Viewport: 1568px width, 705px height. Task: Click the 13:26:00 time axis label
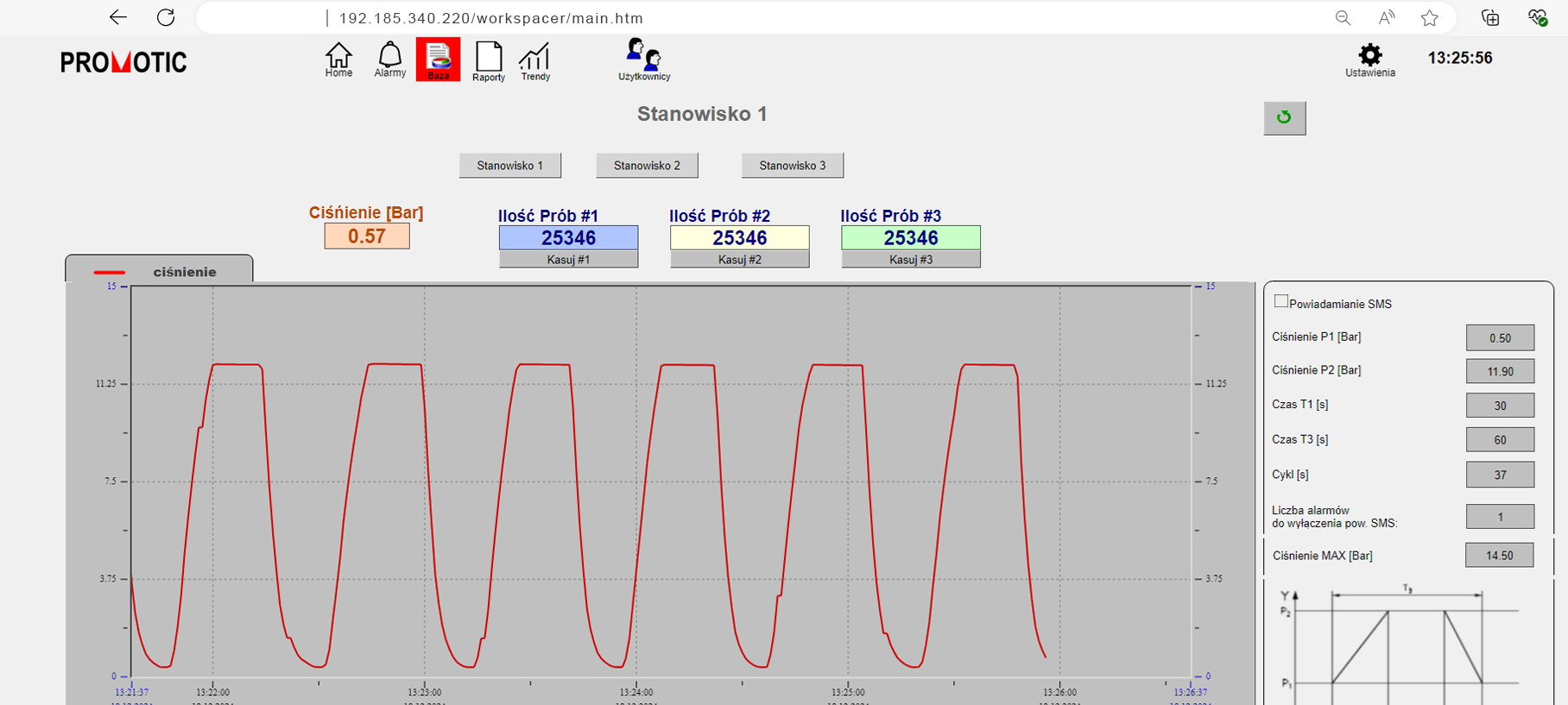pyautogui.click(x=1059, y=692)
